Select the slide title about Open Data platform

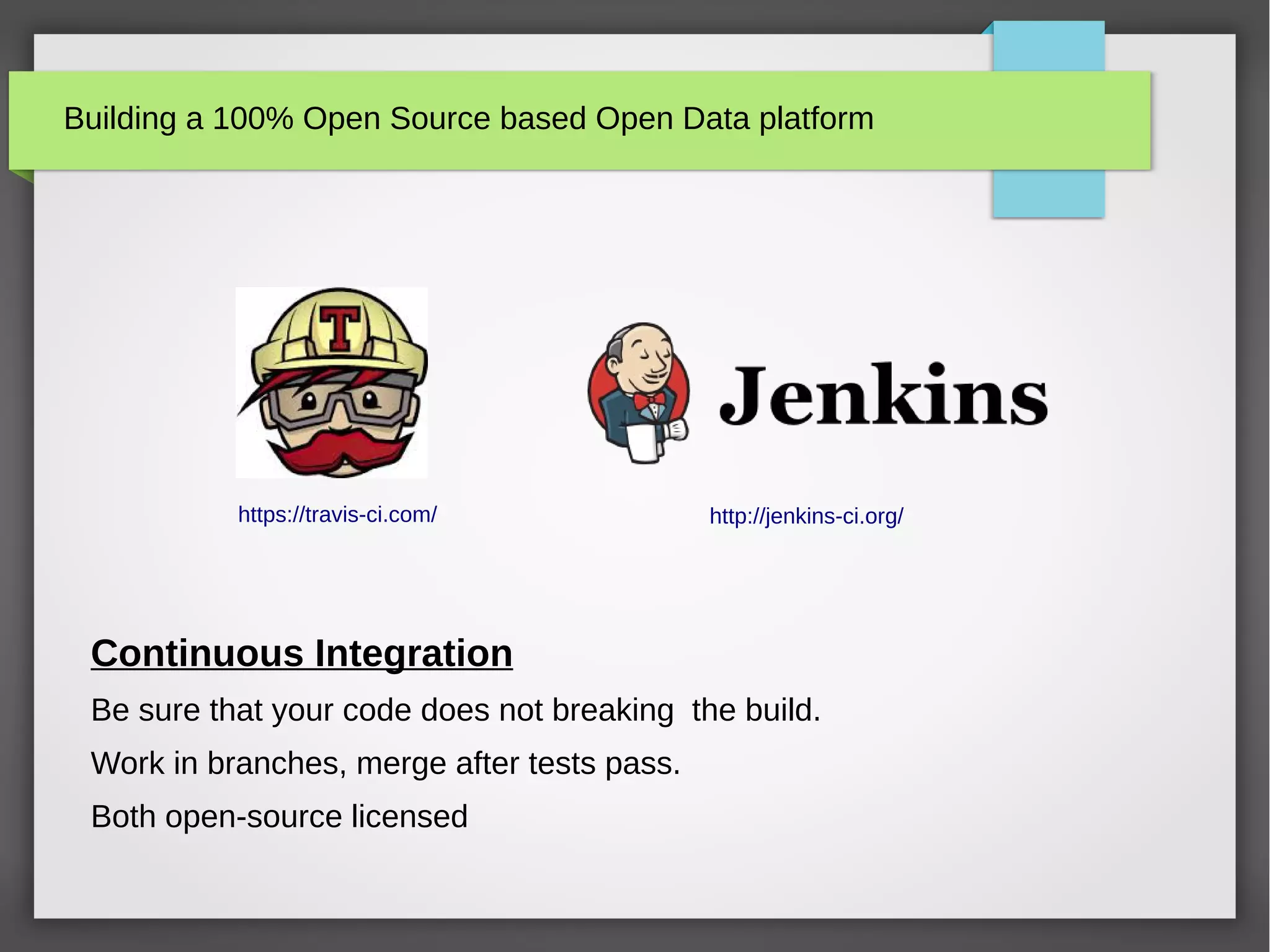click(469, 118)
